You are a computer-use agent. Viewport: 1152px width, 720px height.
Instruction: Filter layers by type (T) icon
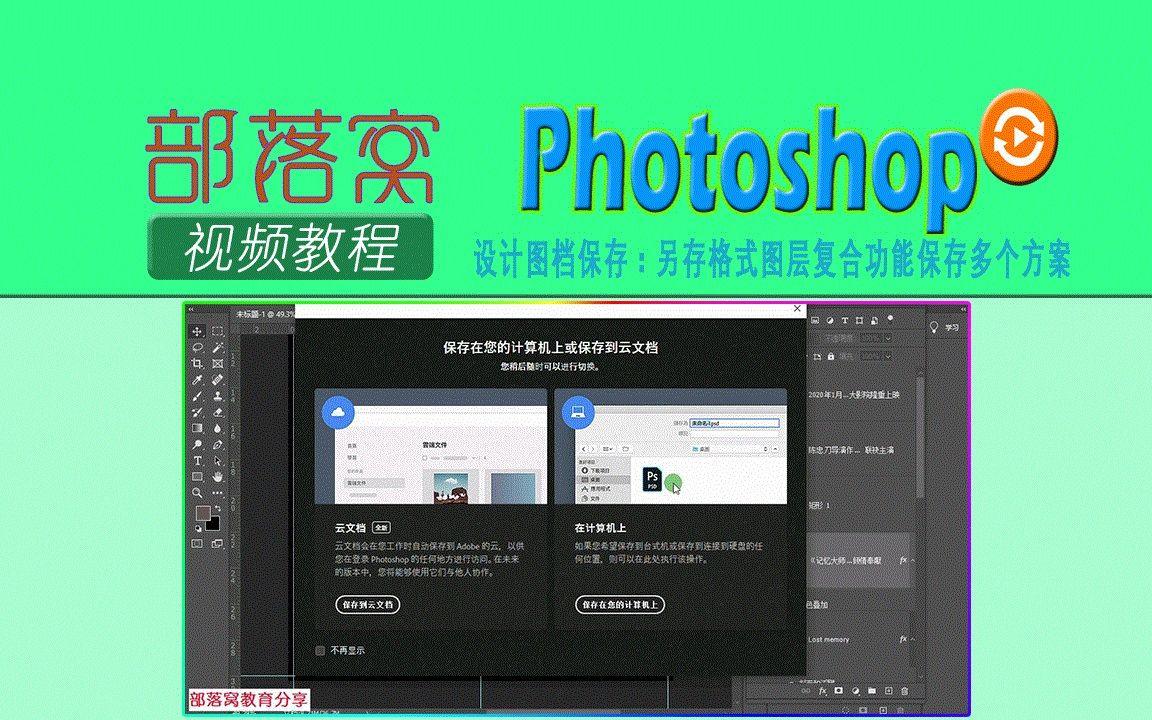pyautogui.click(x=845, y=320)
